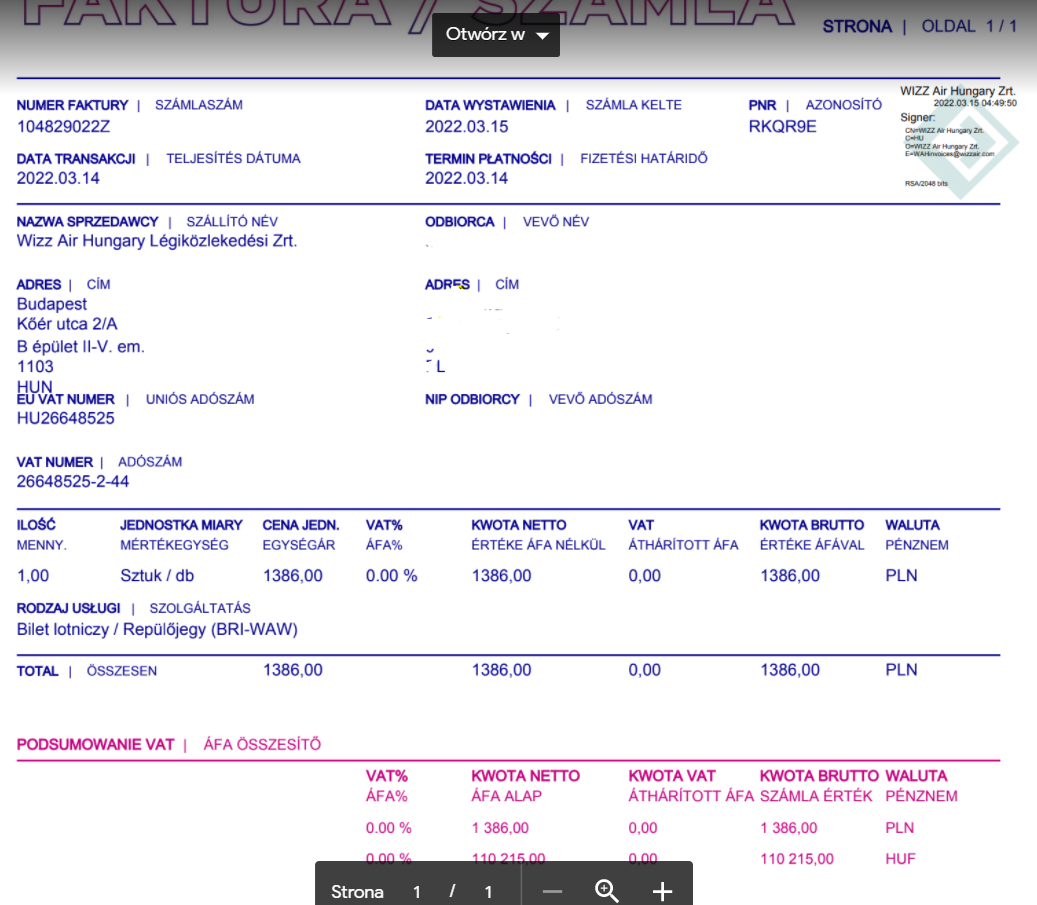The image size is (1037, 905).
Task: Select address line Kőér utca 2/A
Action: [x=67, y=324]
